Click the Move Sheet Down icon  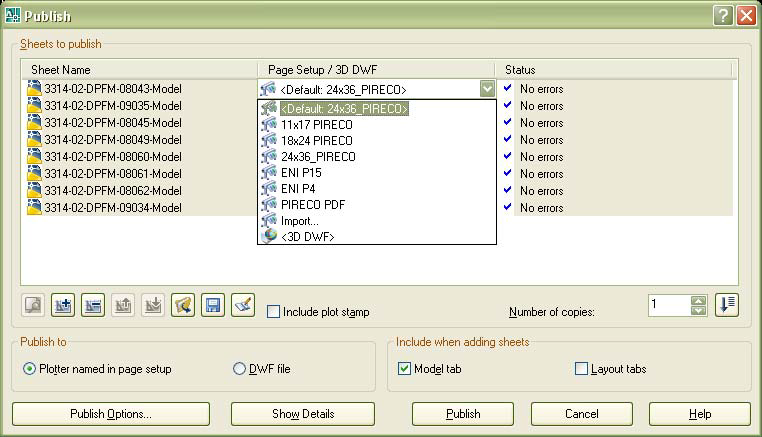tap(153, 305)
